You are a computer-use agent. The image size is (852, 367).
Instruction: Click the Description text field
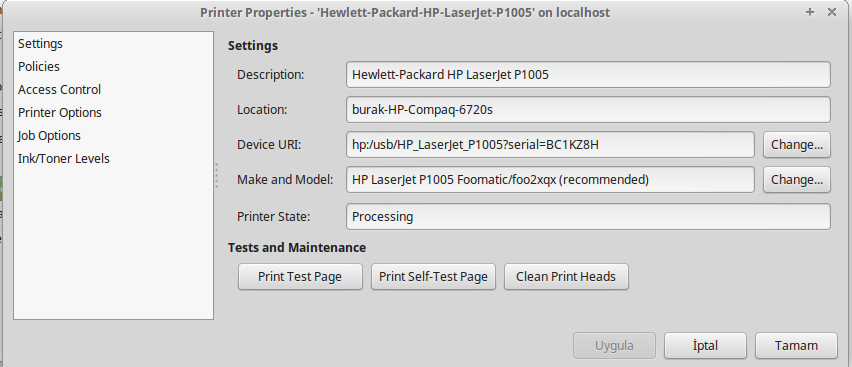coord(588,74)
